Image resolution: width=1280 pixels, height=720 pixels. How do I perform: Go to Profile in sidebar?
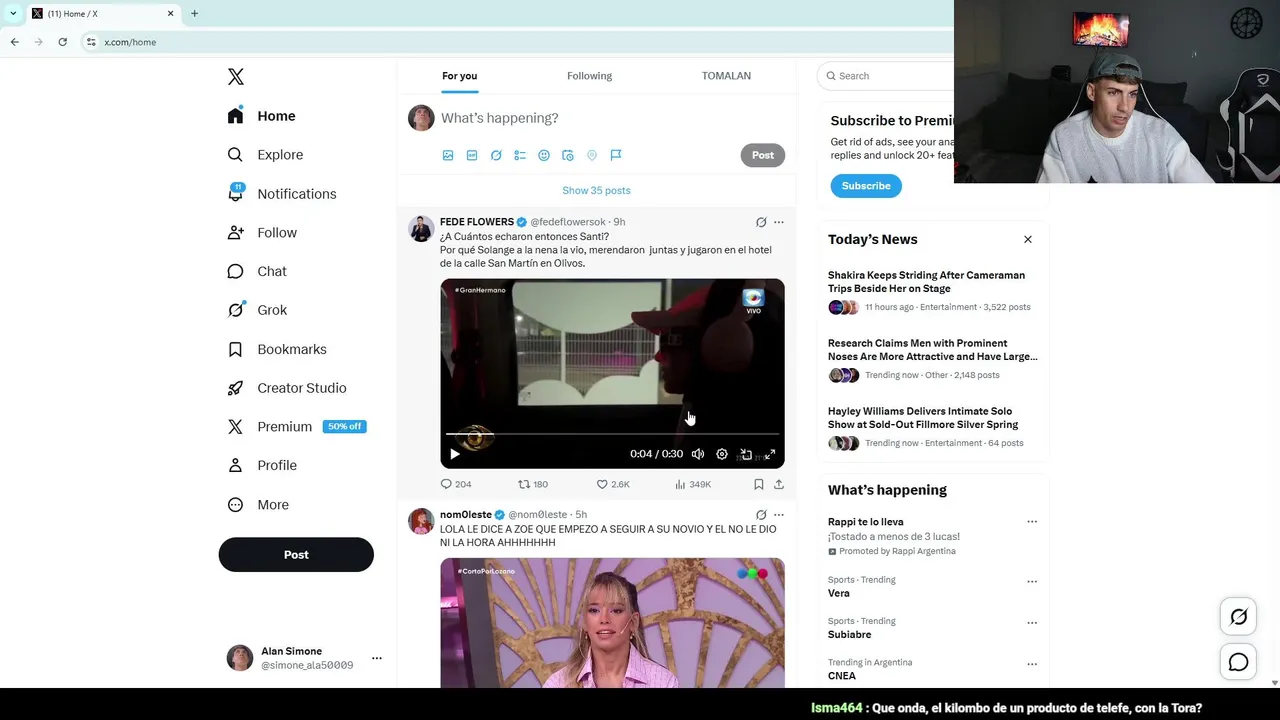262,465
